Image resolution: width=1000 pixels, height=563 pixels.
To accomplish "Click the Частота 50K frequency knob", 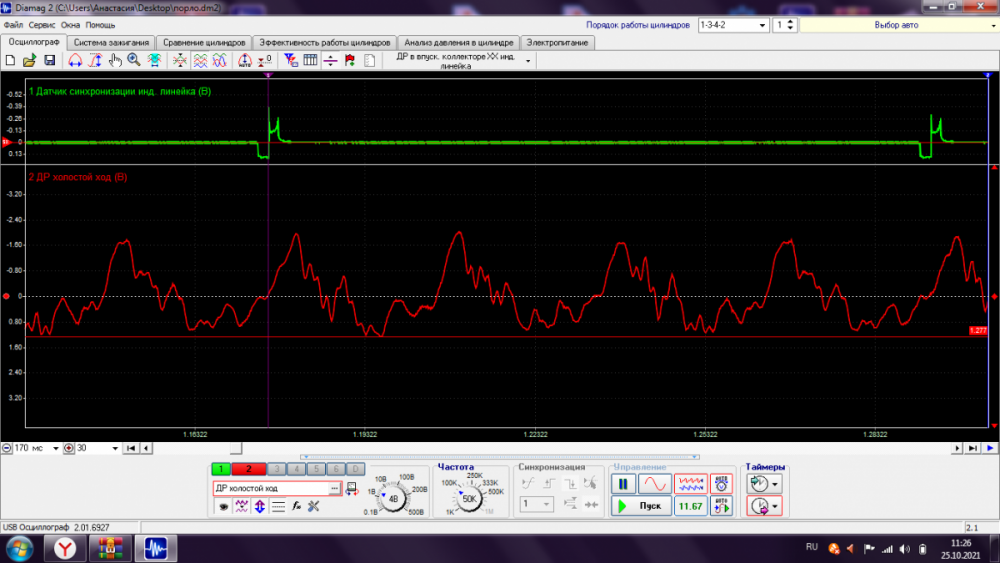I will [469, 496].
